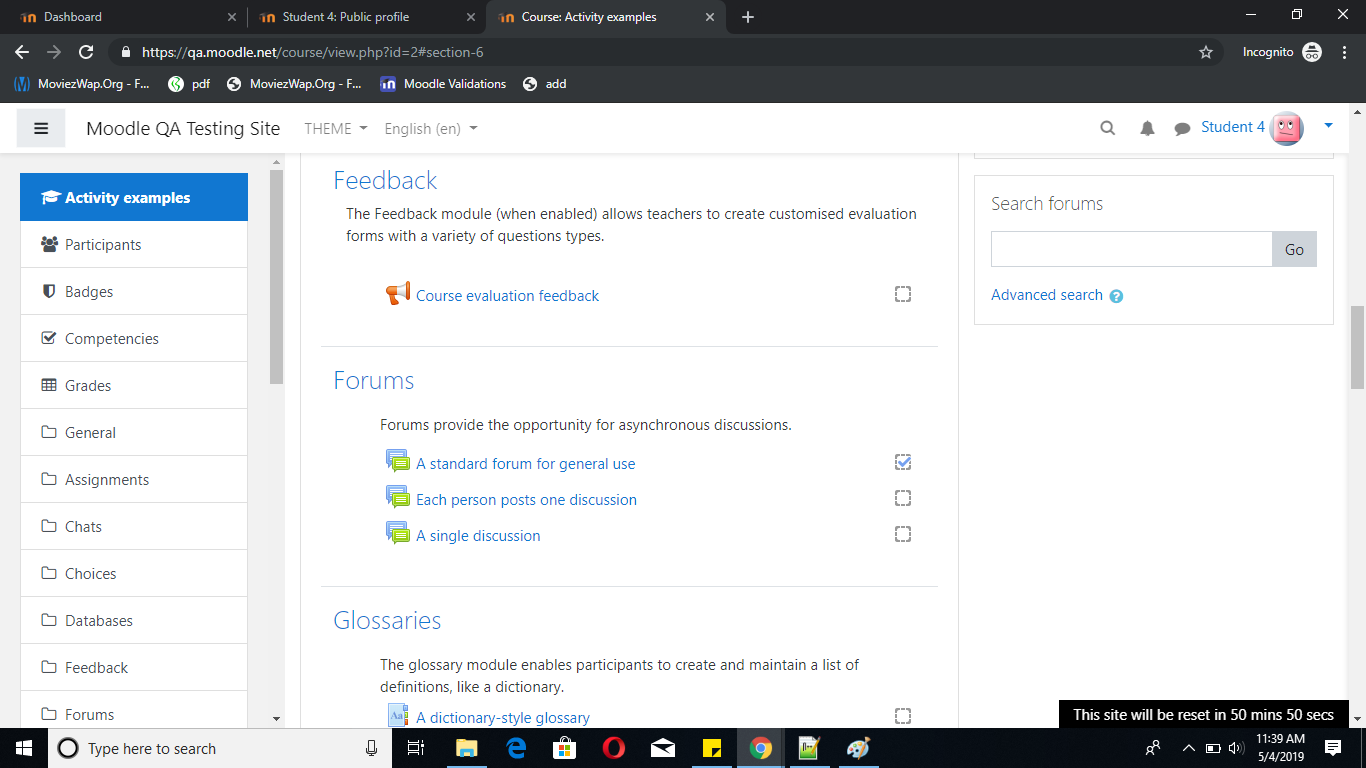
Task: Go to Chats section in sidebar
Action: [x=134, y=526]
